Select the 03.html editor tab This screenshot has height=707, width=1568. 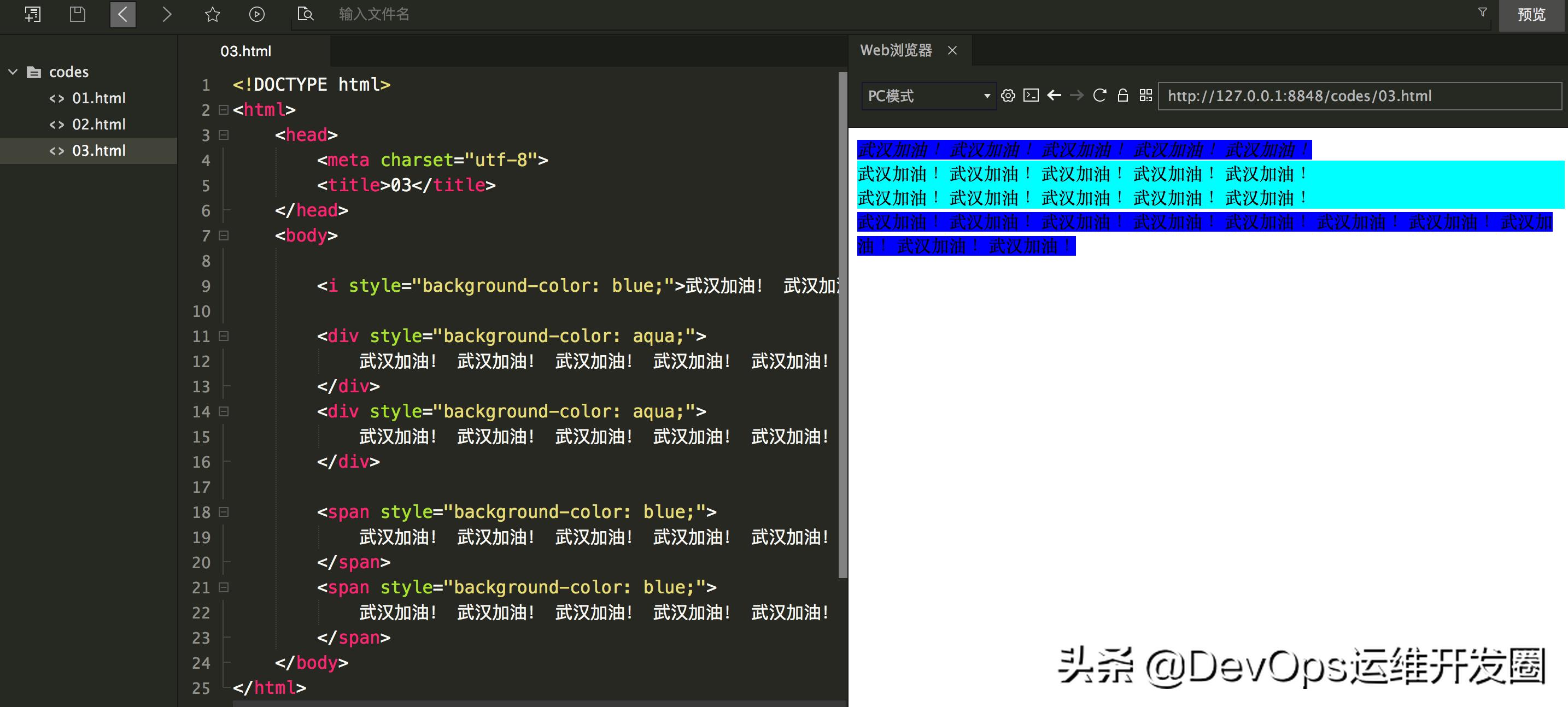click(x=246, y=51)
